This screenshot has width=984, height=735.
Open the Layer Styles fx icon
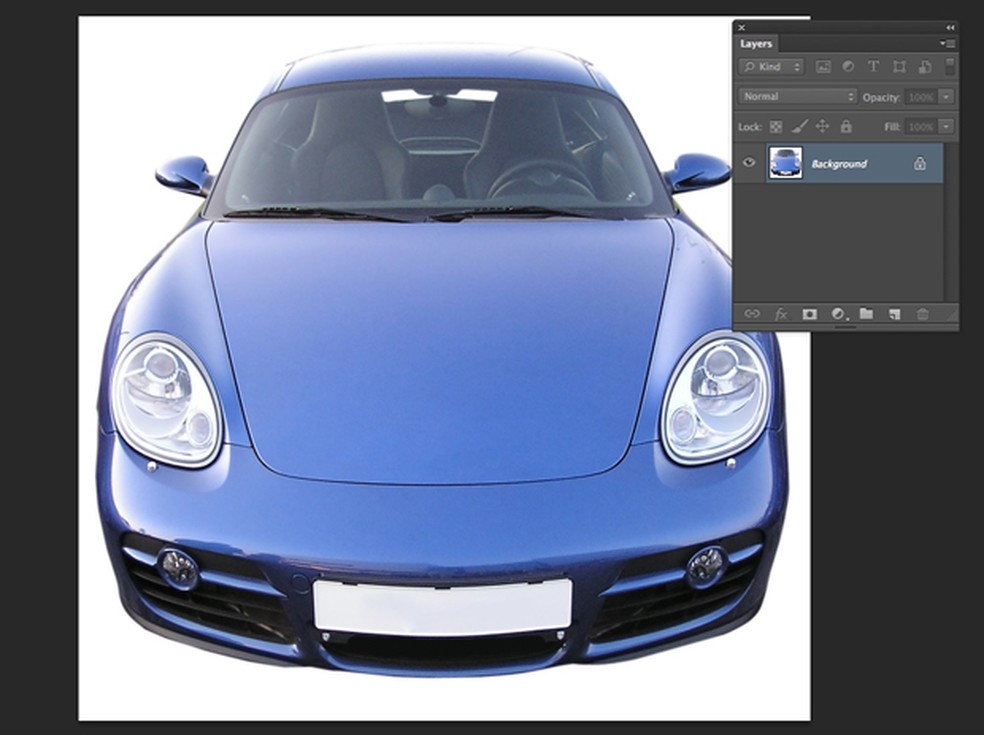pos(779,313)
